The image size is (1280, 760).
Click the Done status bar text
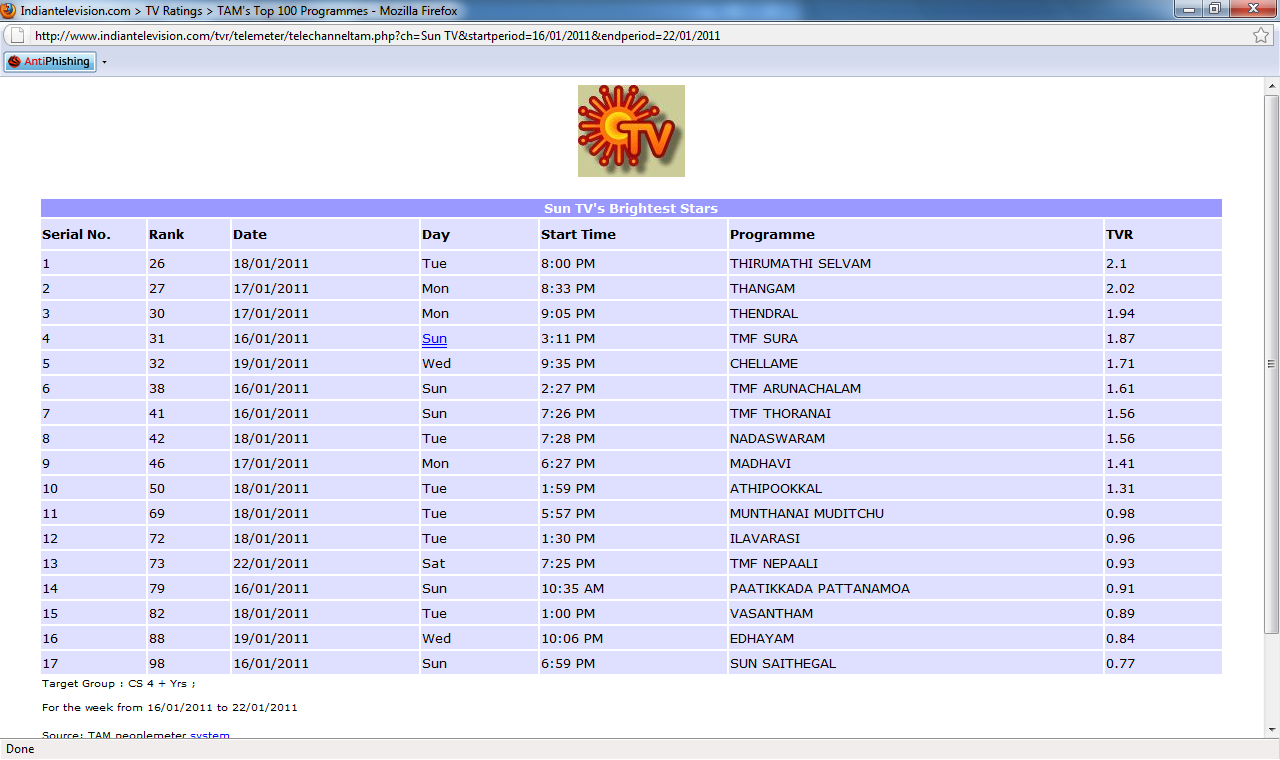[20, 749]
